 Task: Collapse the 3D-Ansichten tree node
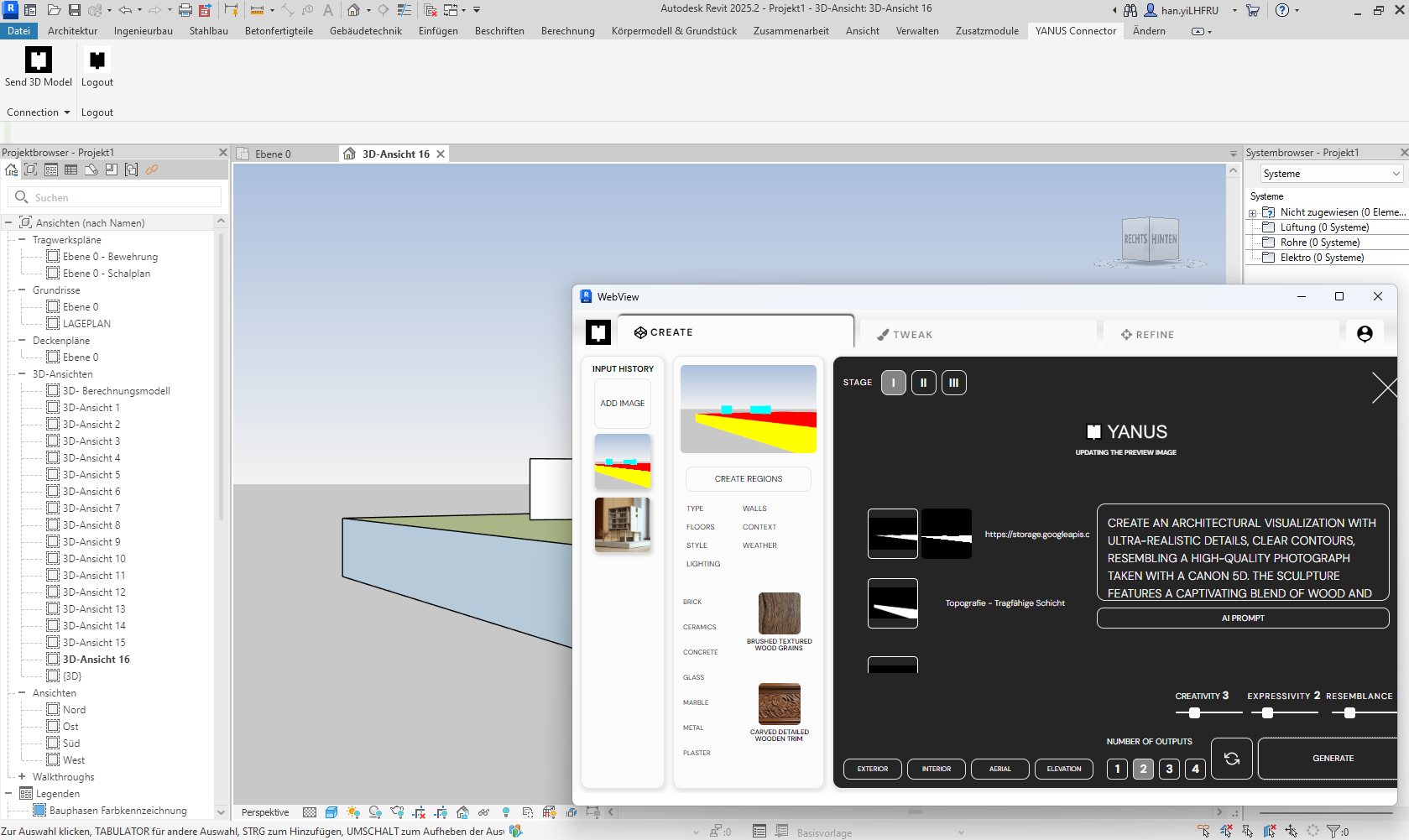point(22,373)
